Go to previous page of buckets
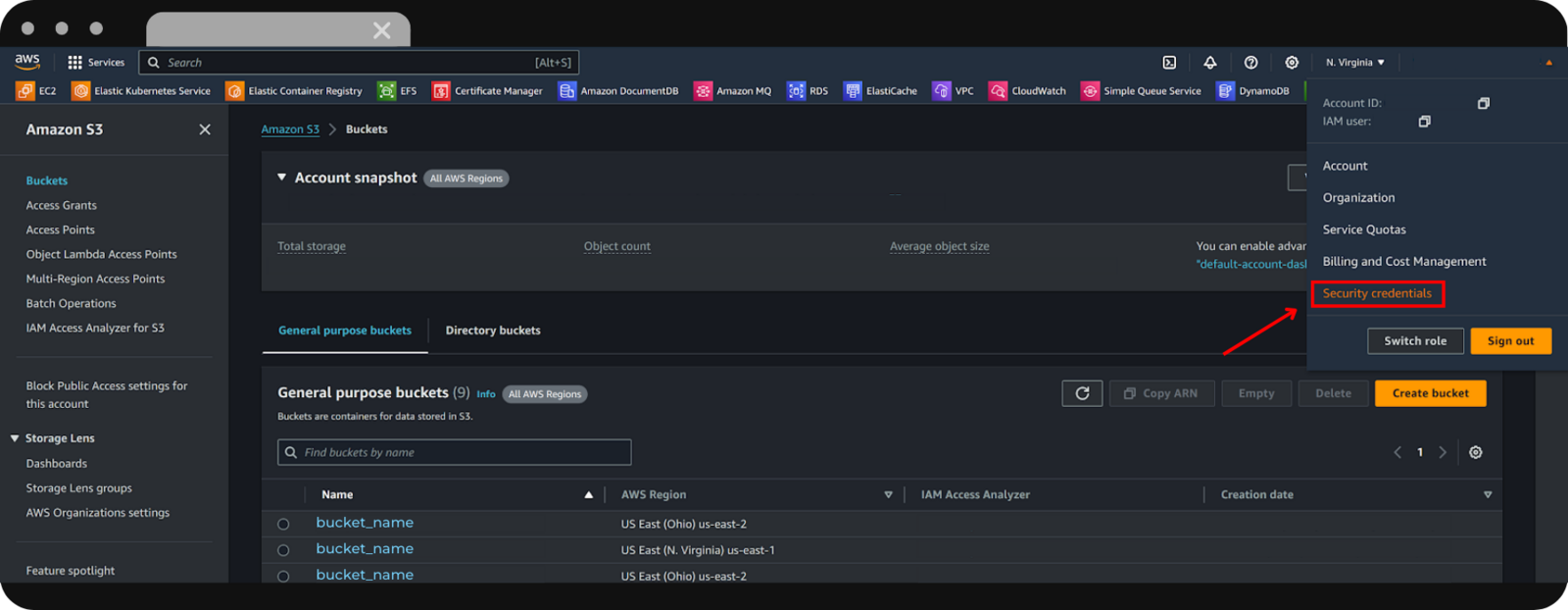 click(x=1397, y=452)
